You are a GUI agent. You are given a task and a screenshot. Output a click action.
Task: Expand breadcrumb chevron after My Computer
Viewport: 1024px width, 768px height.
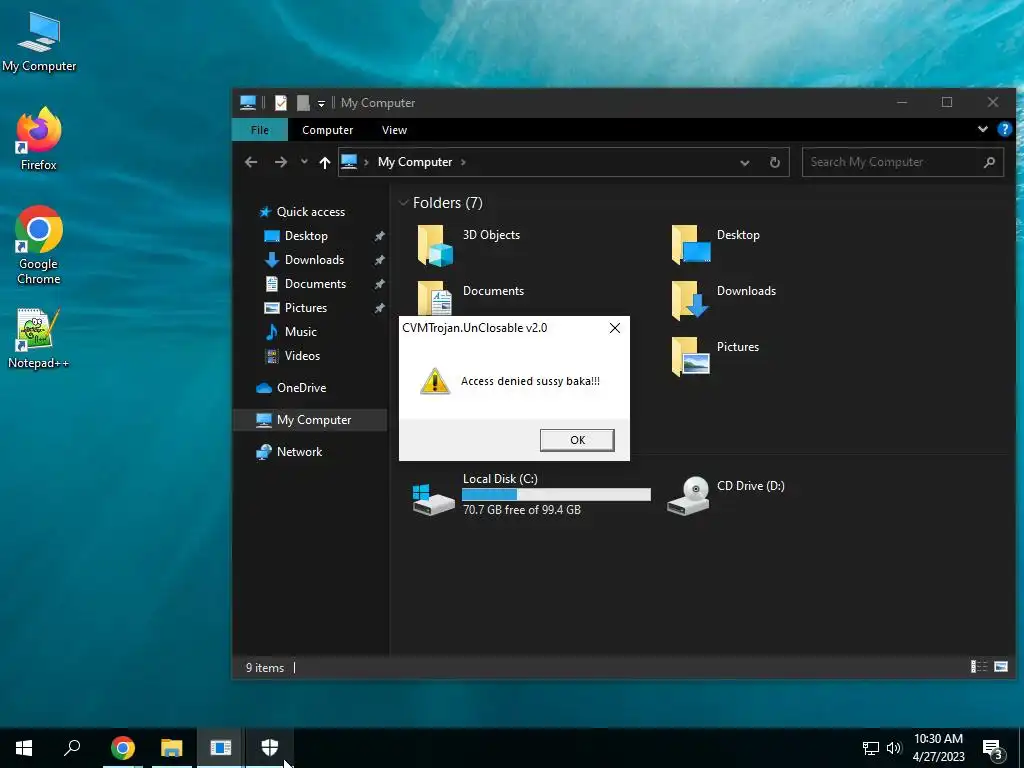point(463,162)
